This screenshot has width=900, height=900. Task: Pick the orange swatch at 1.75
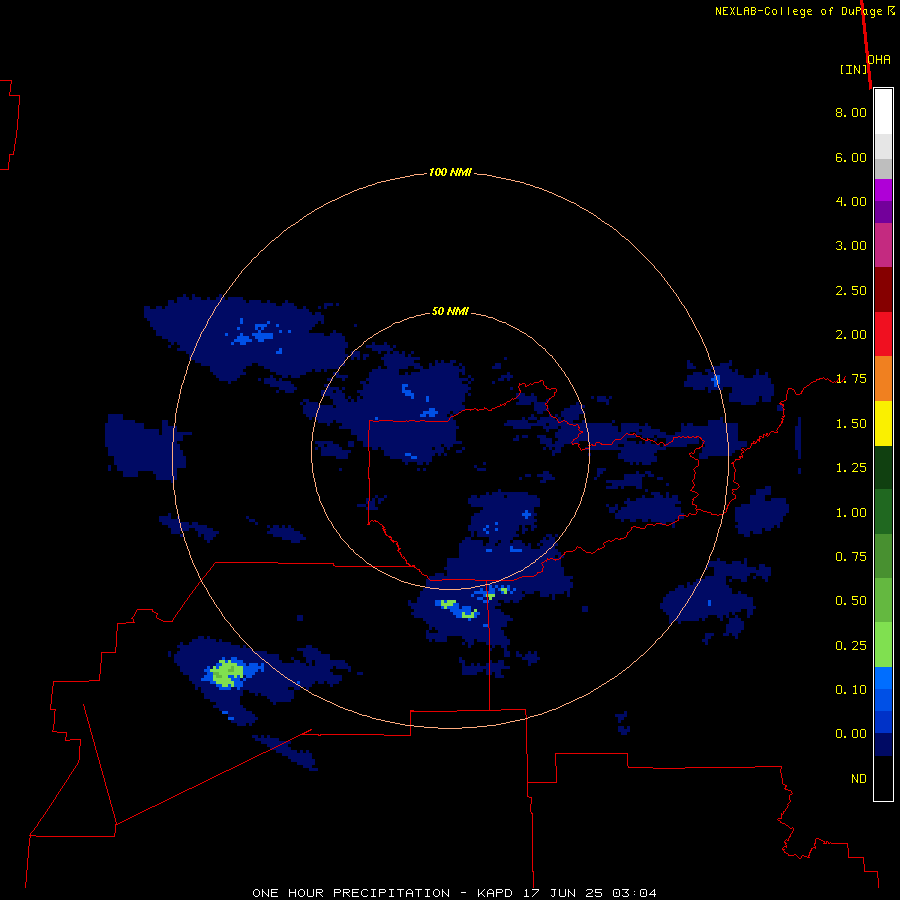883,378
